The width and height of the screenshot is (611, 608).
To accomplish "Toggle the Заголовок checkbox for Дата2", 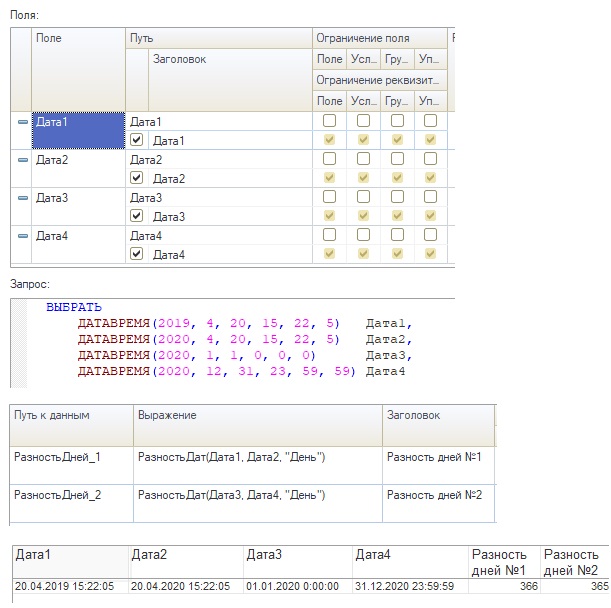I will 136,178.
